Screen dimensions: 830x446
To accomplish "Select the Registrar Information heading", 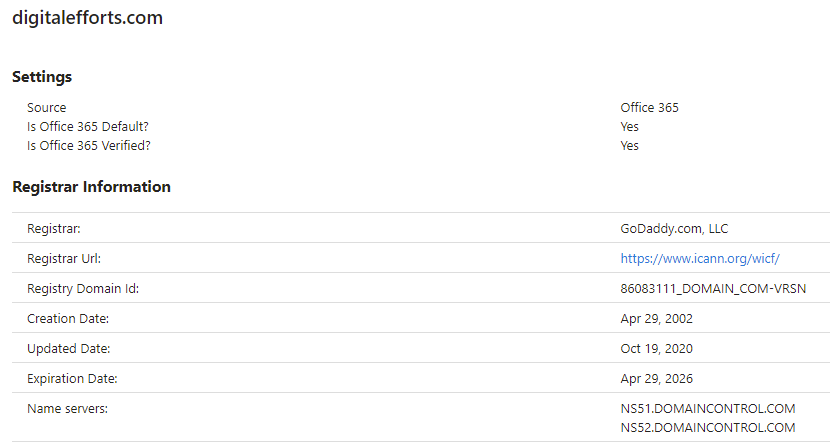I will pyautogui.click(x=92, y=187).
